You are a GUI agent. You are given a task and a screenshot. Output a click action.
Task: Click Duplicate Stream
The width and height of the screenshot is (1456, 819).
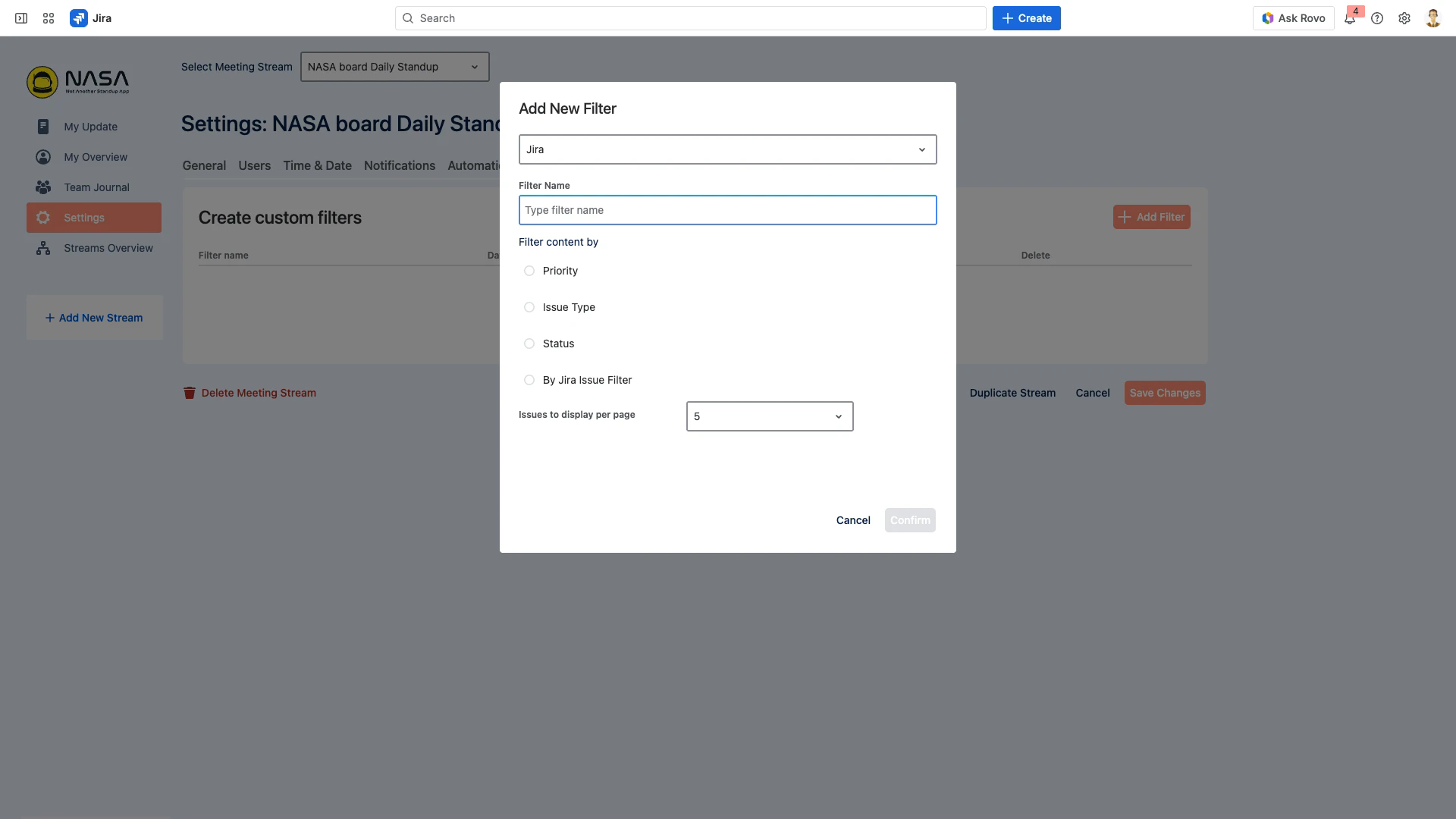coord(1012,393)
